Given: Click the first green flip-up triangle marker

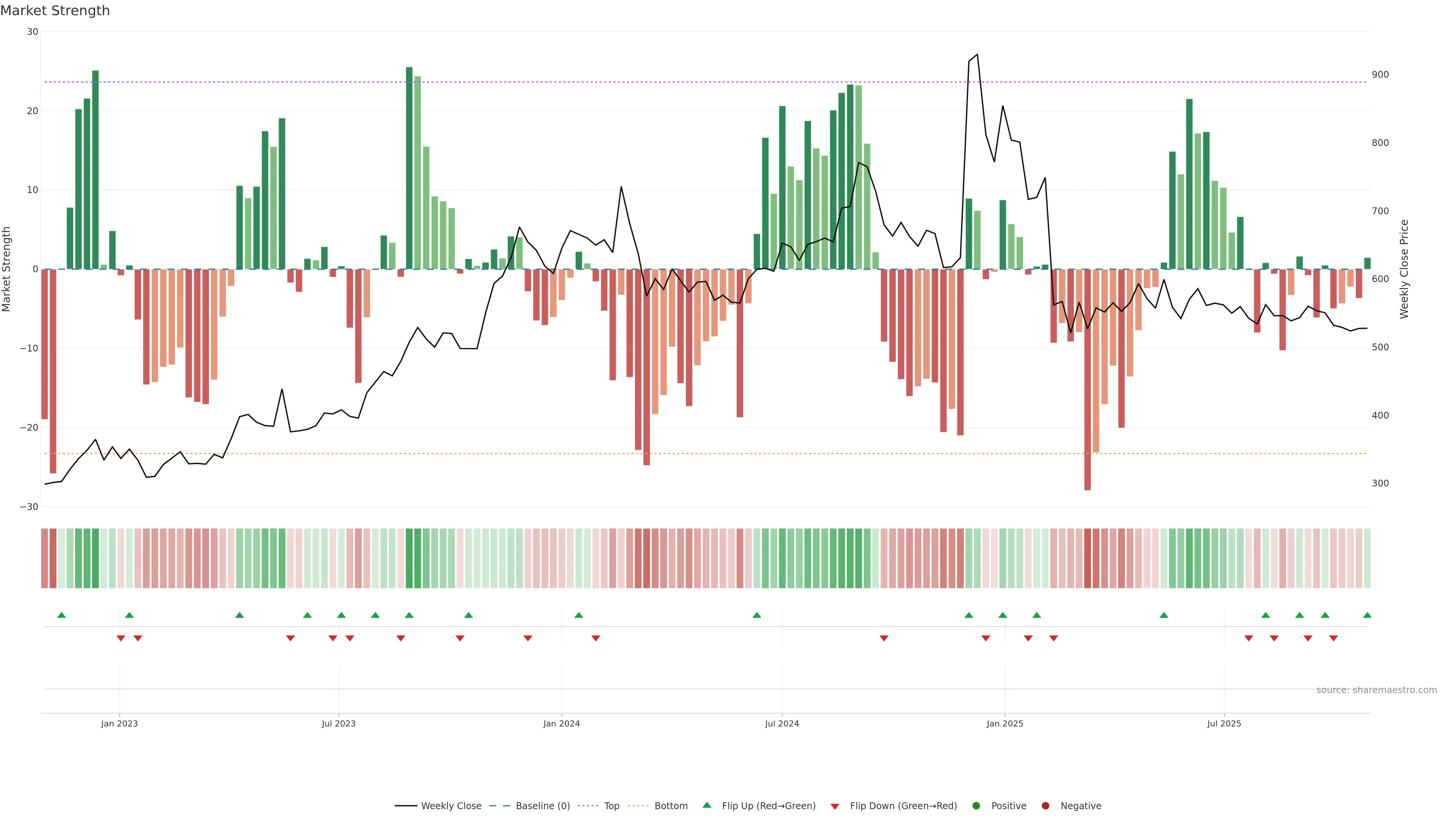Looking at the screenshot, I should point(61,615).
